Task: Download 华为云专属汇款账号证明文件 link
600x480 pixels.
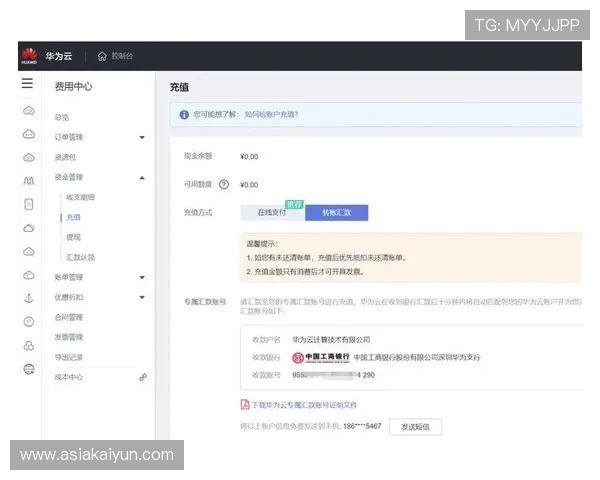Action: (304, 405)
